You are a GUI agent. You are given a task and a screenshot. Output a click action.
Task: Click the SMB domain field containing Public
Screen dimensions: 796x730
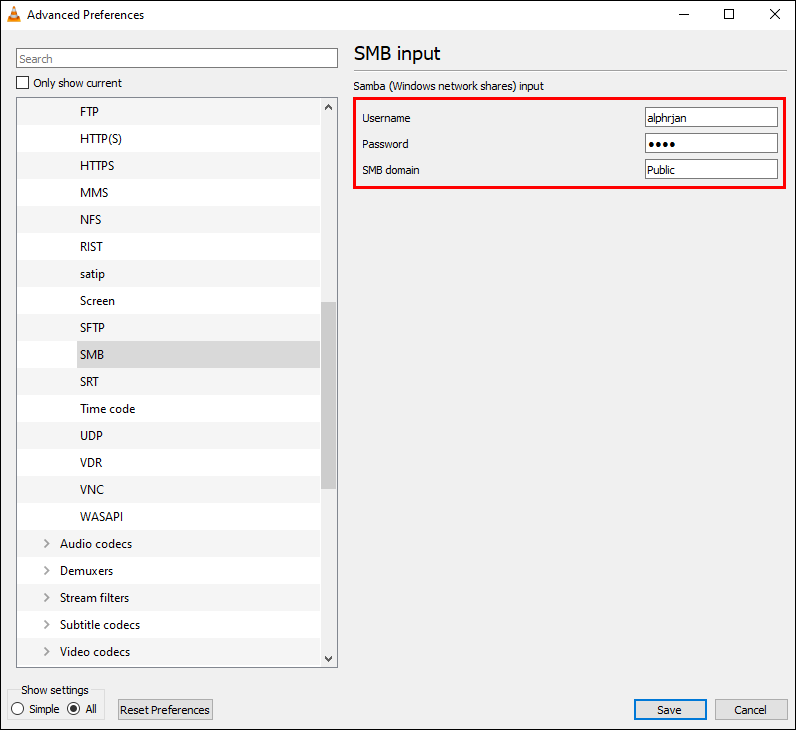pos(711,169)
